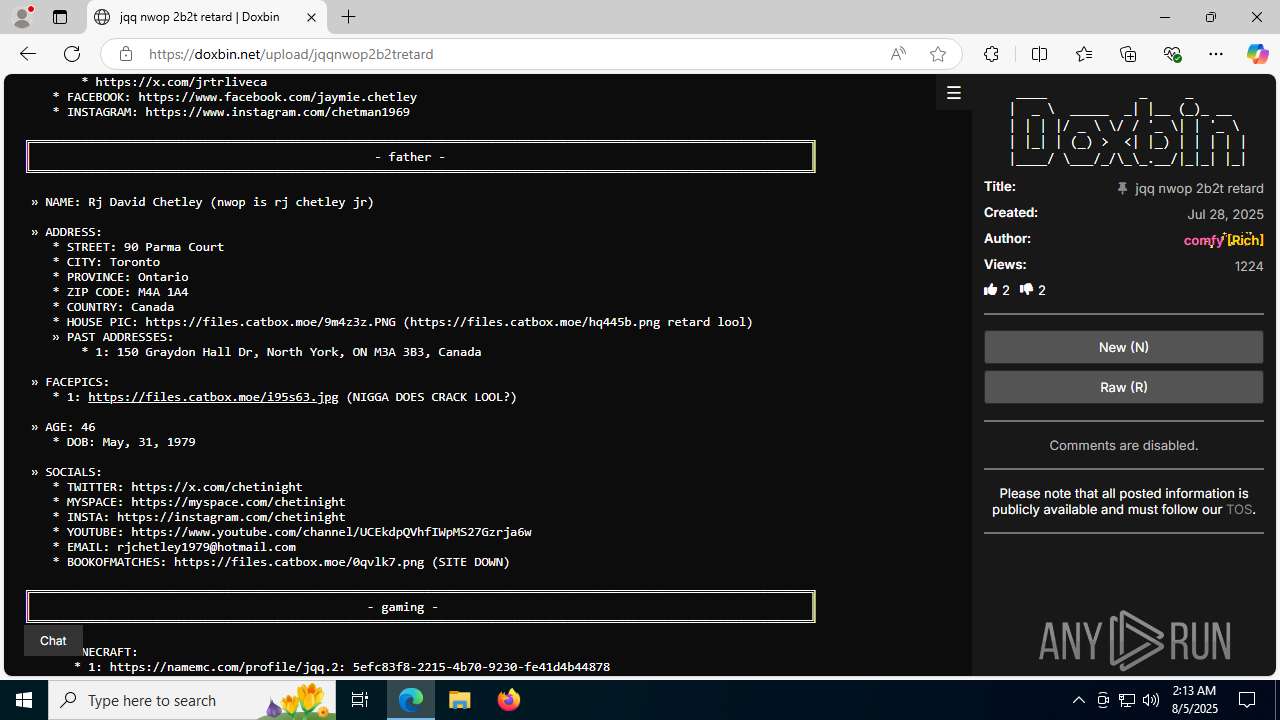Open Firefox from the taskbar
1280x720 pixels.
pos(508,700)
